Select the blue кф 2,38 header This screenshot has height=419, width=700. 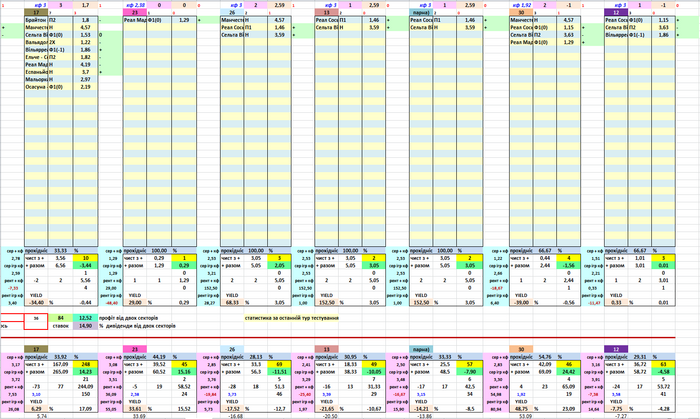135,5
